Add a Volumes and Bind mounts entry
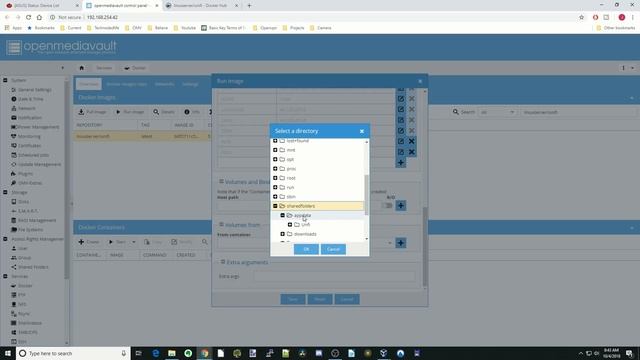 pos(401,206)
